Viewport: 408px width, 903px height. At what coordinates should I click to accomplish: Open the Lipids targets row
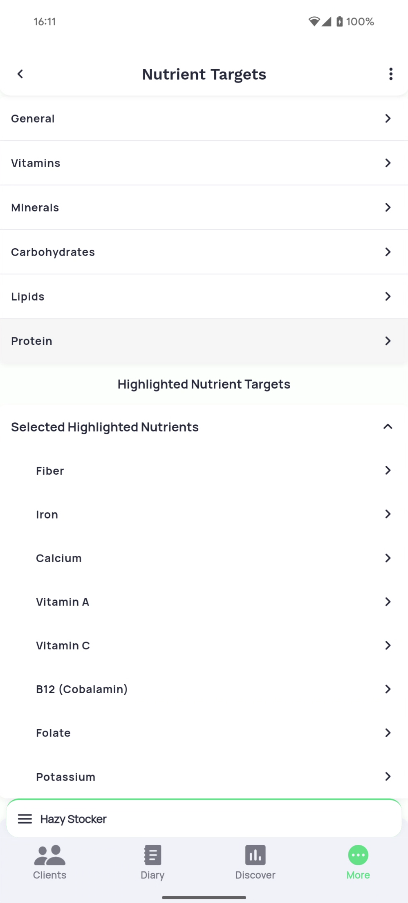point(204,296)
